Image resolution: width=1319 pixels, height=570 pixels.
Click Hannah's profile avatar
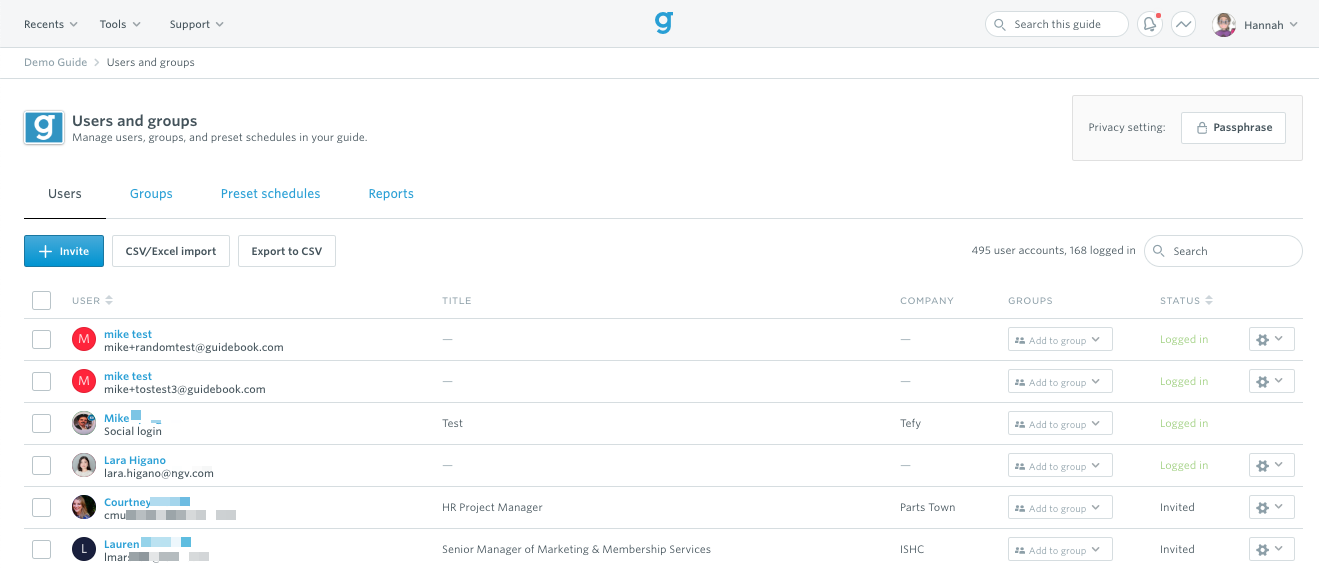click(1224, 24)
